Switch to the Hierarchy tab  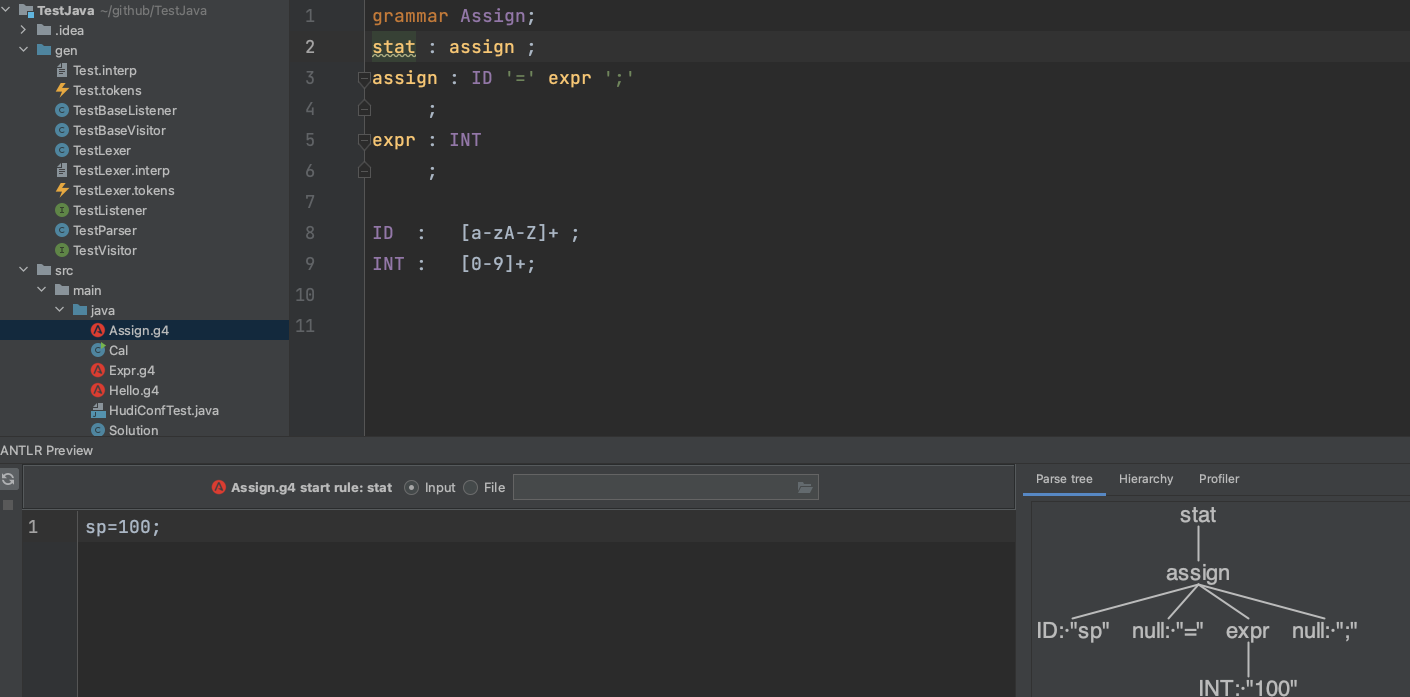click(x=1146, y=479)
